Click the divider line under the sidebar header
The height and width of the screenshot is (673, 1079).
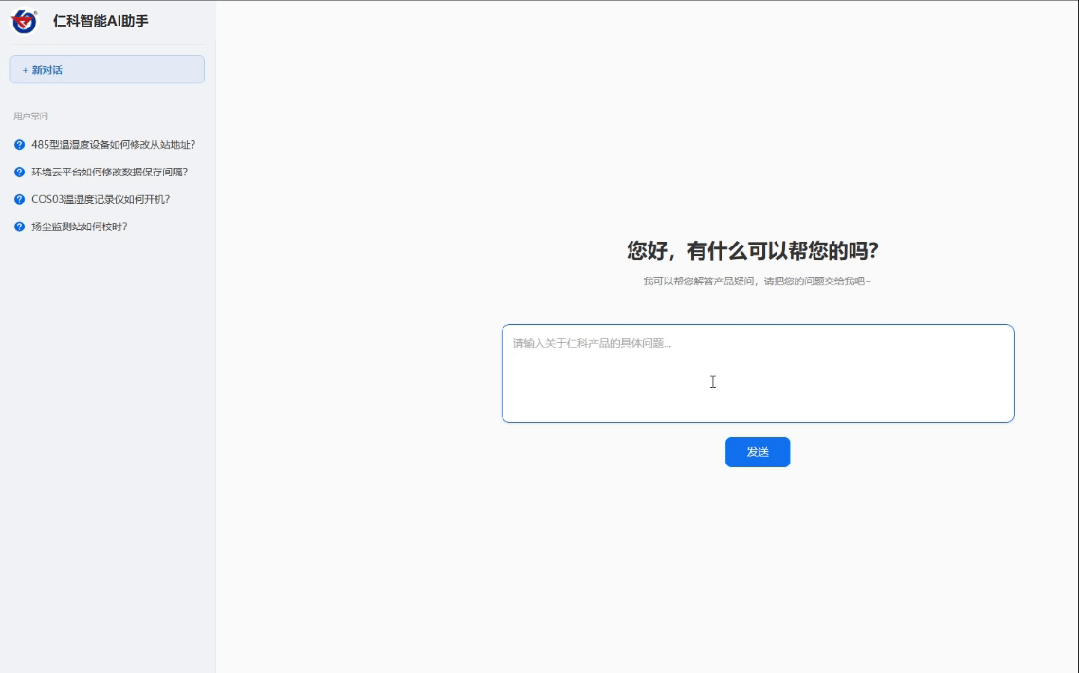pos(107,44)
